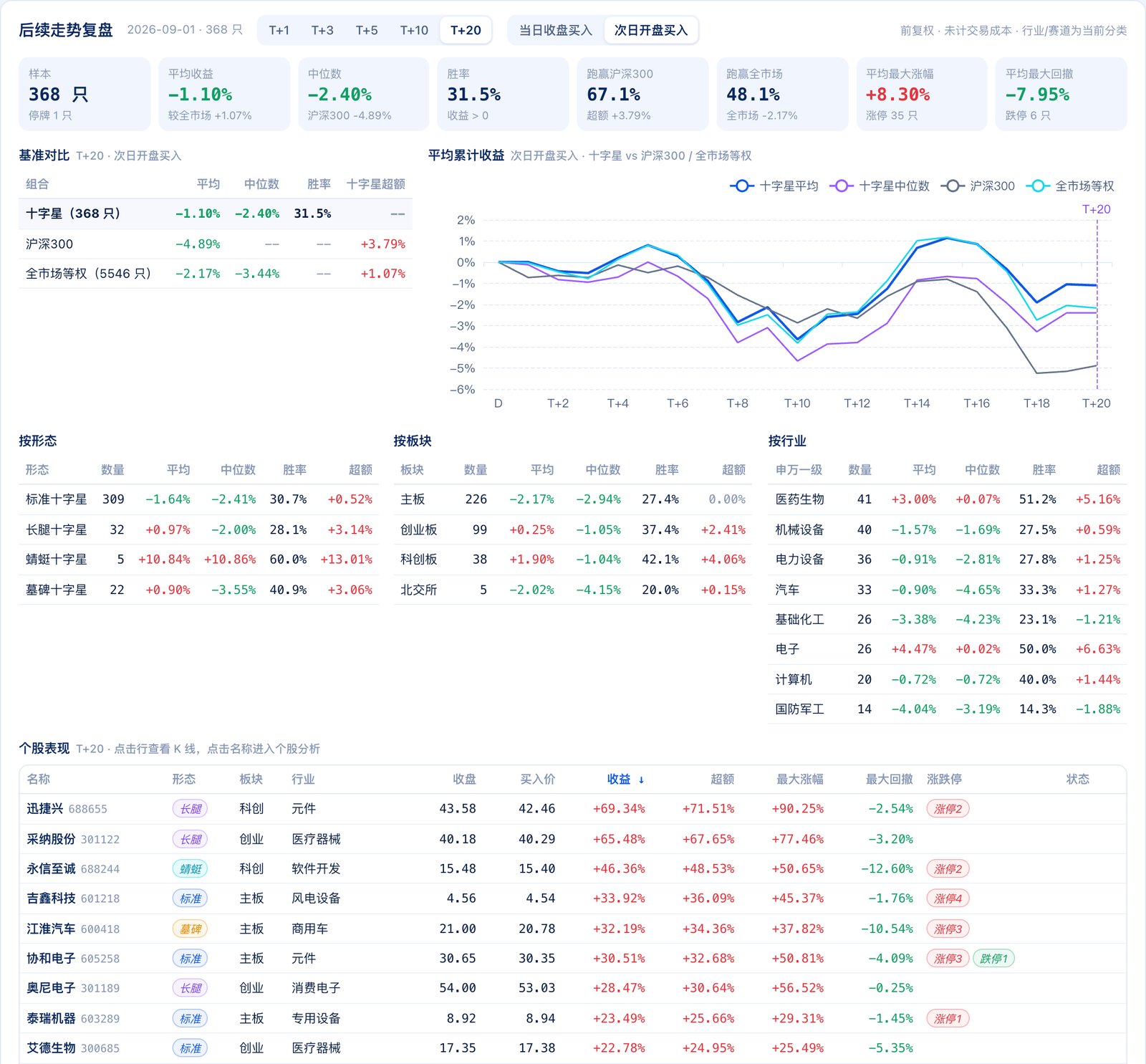
Task: Open stock analysis for 江淮汽车
Action: pos(51,929)
